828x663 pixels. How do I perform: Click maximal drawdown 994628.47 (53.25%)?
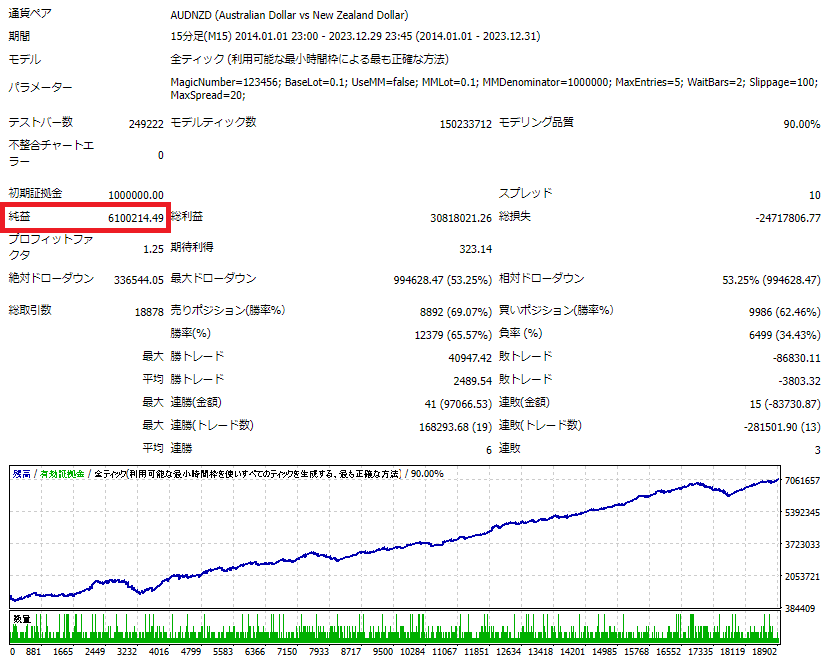pyautogui.click(x=443, y=280)
